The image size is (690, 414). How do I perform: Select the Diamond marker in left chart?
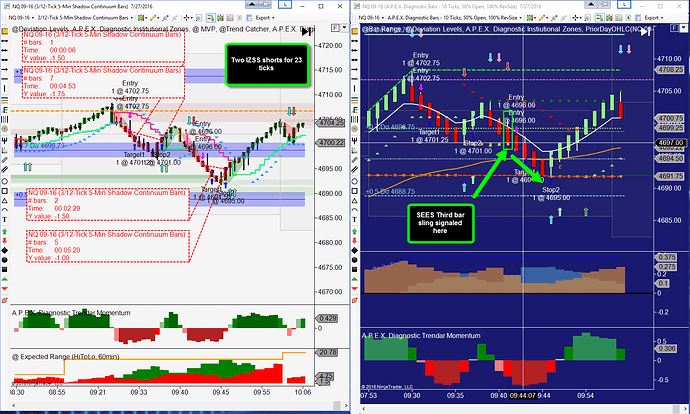click(x=5, y=252)
